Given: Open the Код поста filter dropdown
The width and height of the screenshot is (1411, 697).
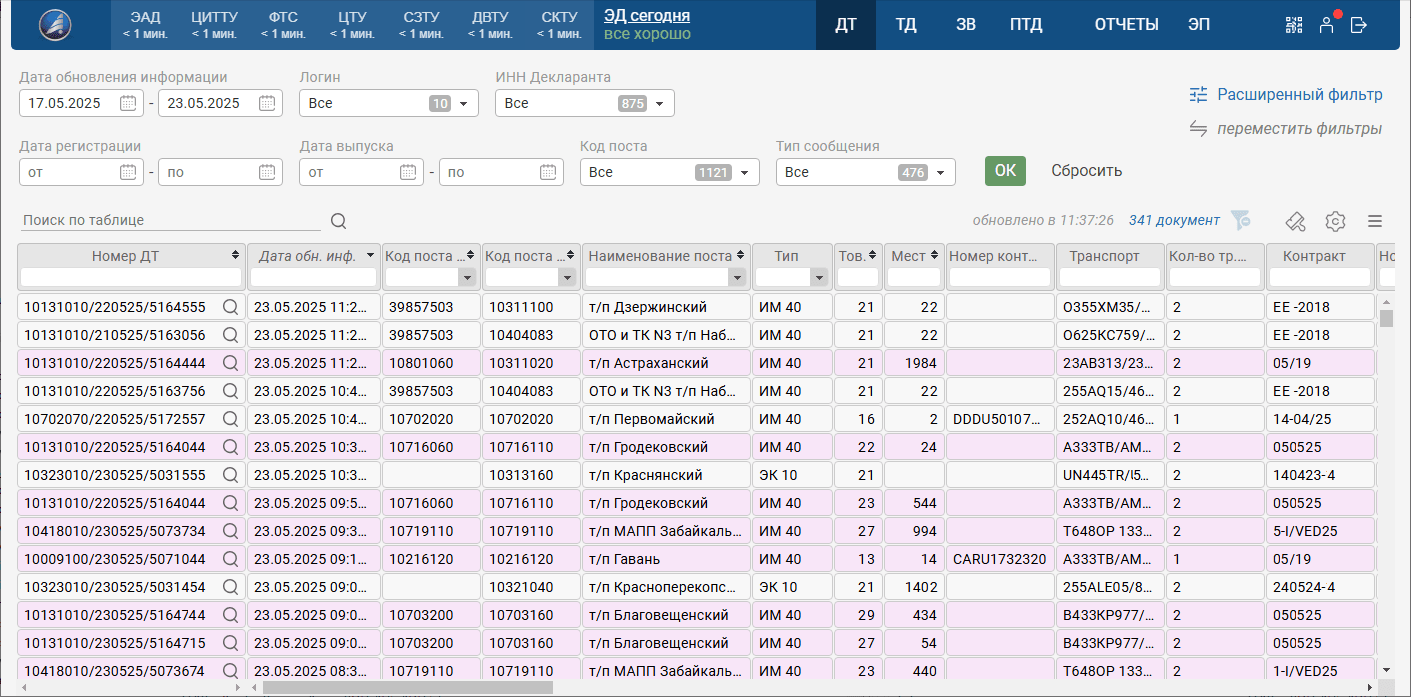Looking at the screenshot, I should [x=744, y=172].
